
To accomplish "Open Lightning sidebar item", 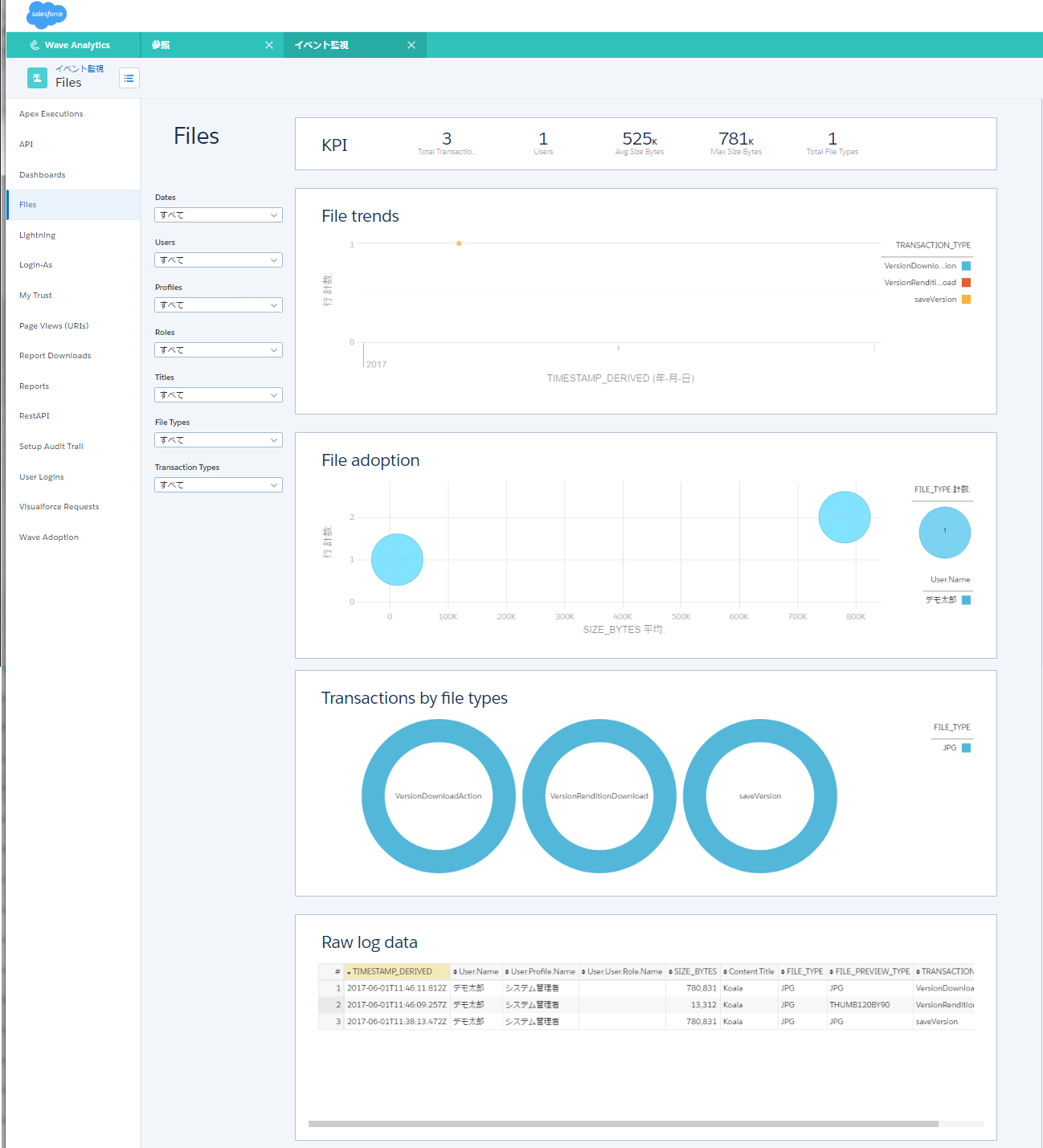I will click(x=73, y=235).
